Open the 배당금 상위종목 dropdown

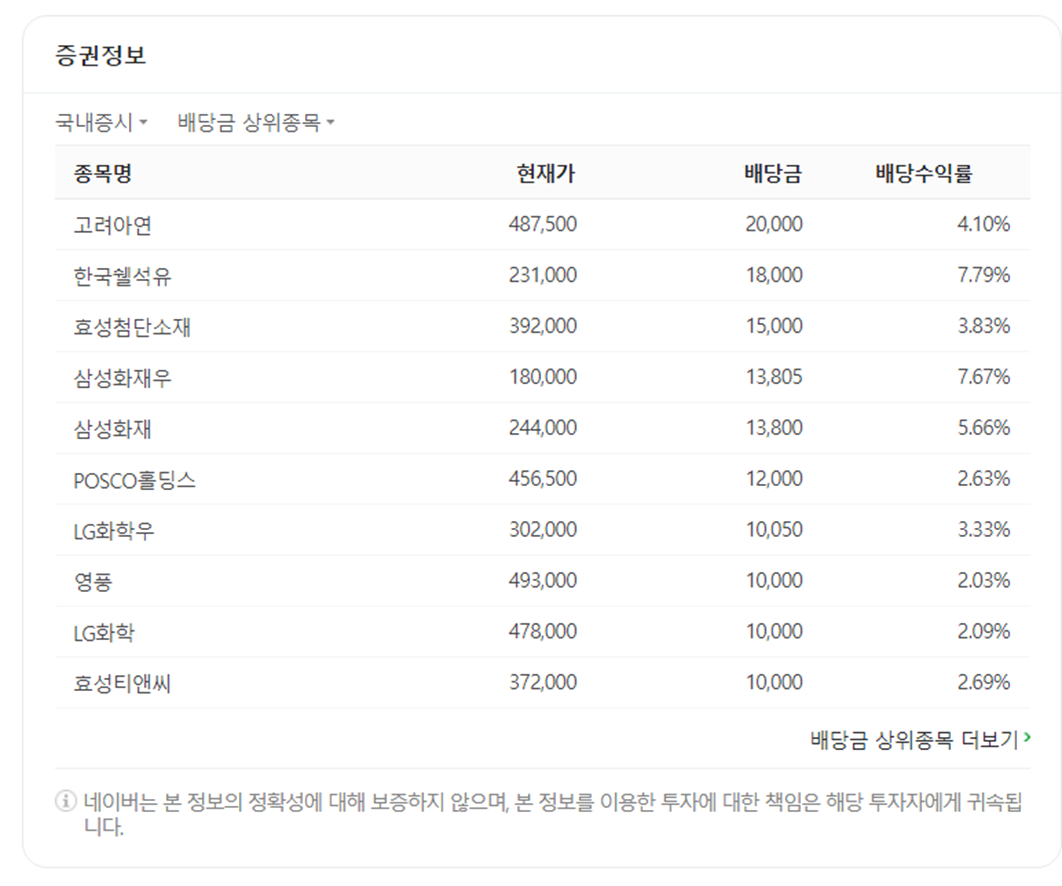coord(256,123)
